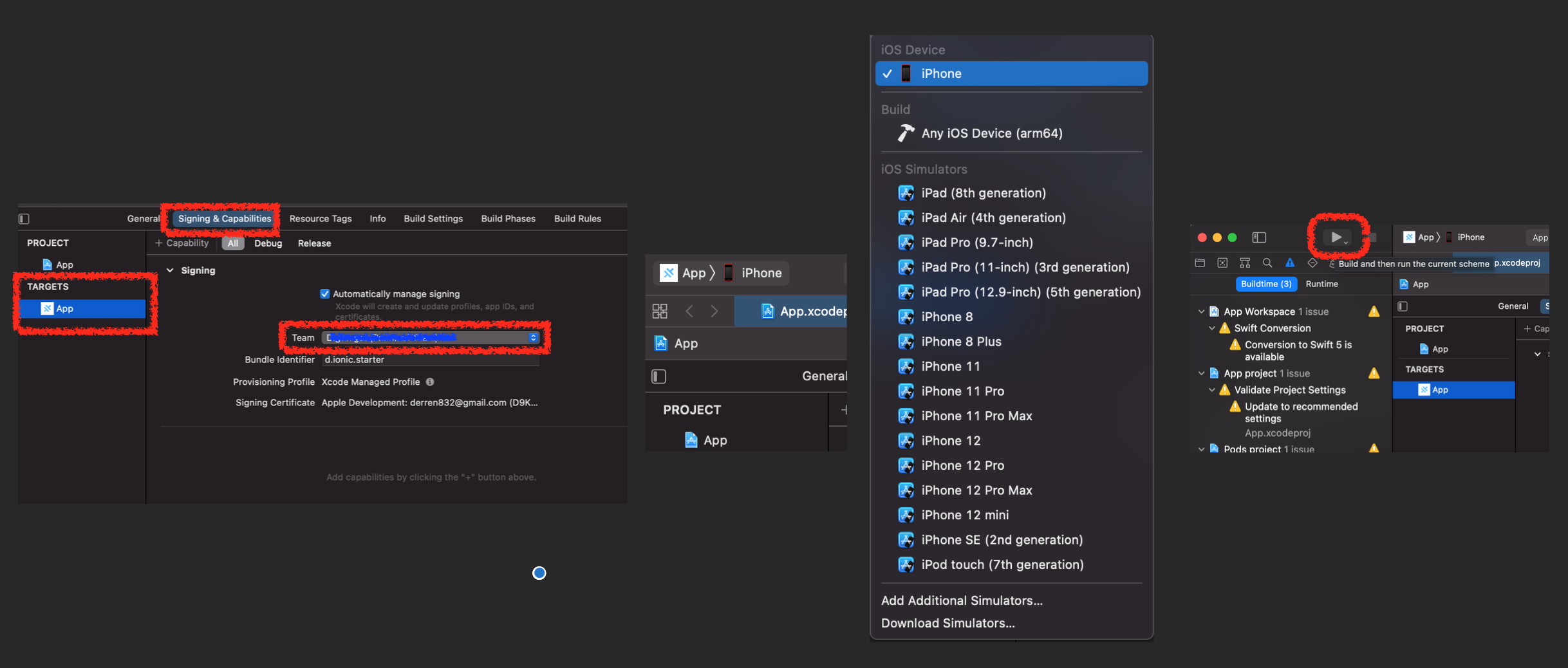Collapse Pods project 1 issue row
The height and width of the screenshot is (668, 1568).
1201,449
